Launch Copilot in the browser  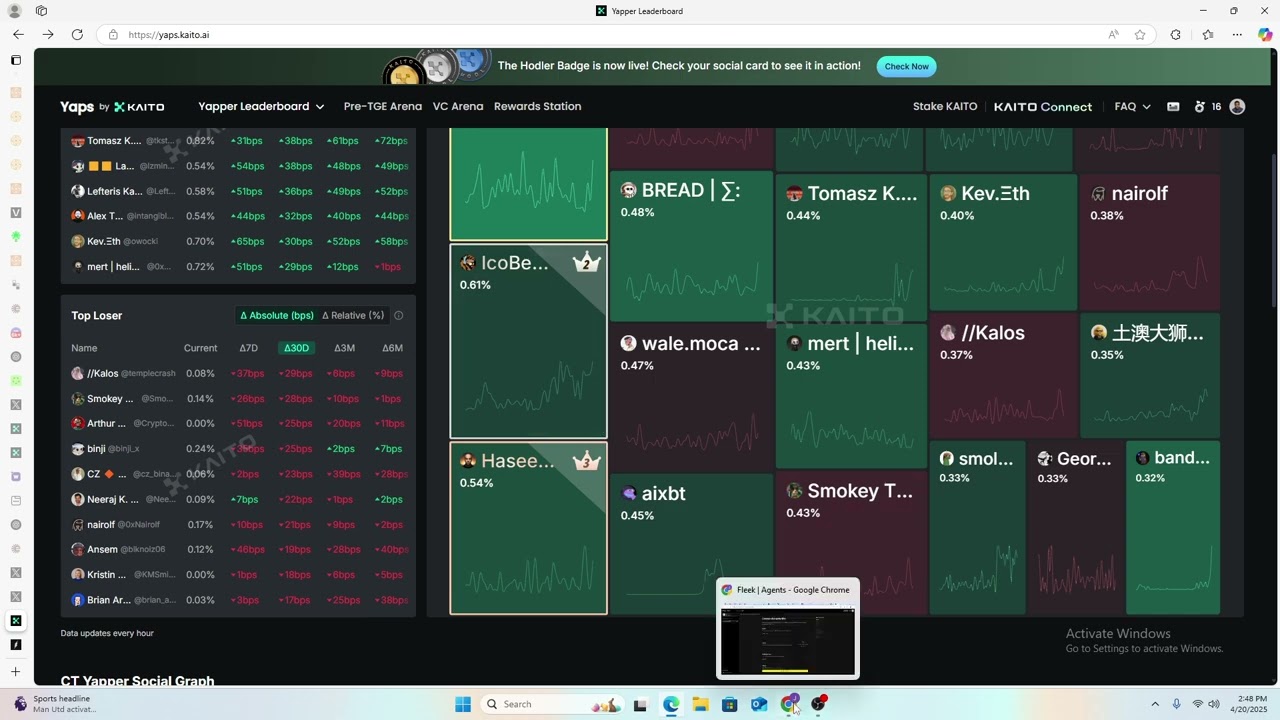1265,34
